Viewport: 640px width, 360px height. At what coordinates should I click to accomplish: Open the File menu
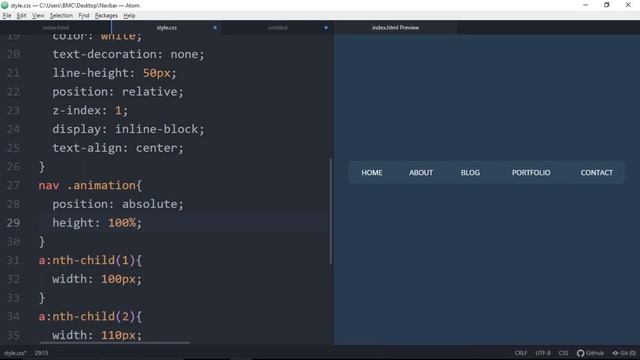(7, 16)
